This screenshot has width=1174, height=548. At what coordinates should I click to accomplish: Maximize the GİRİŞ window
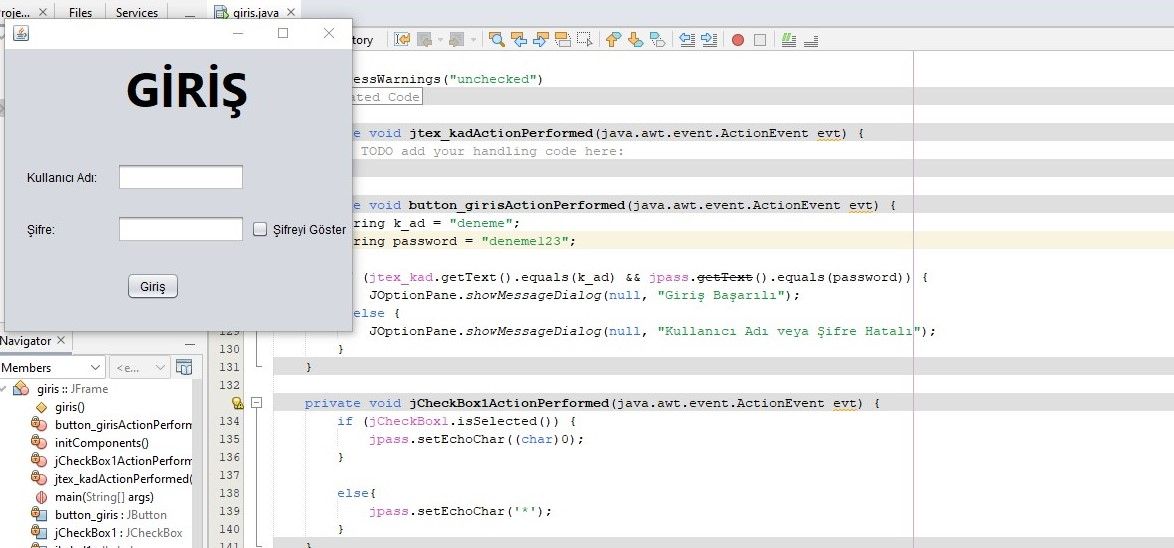pyautogui.click(x=283, y=33)
